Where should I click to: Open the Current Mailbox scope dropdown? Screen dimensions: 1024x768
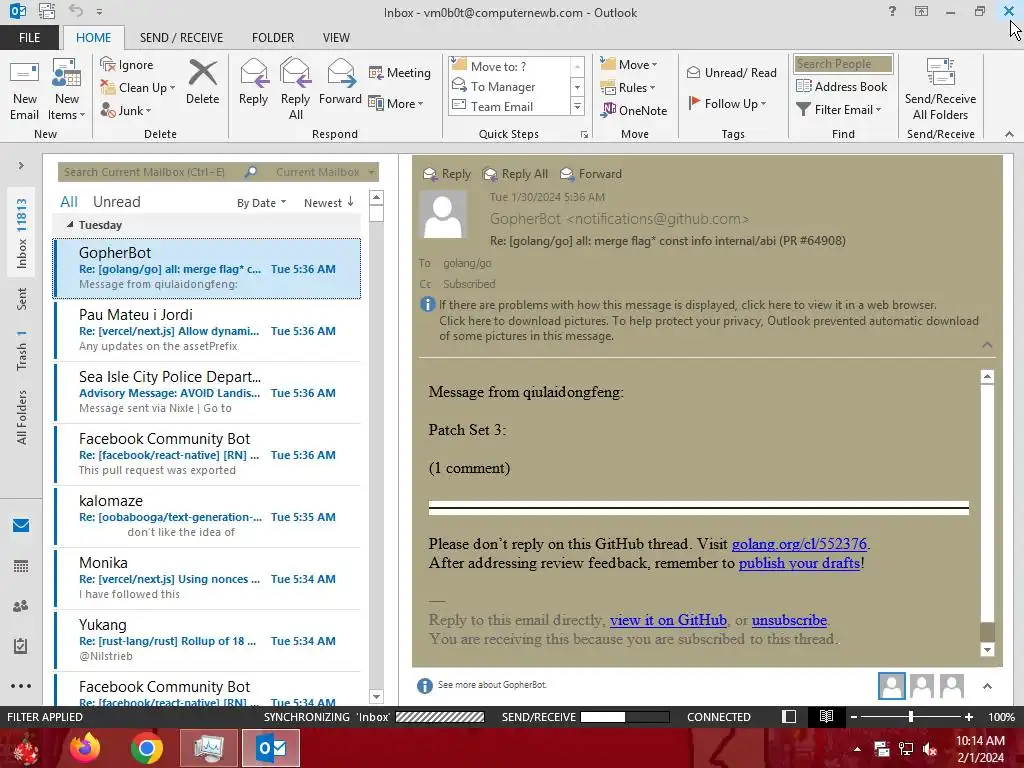point(325,172)
